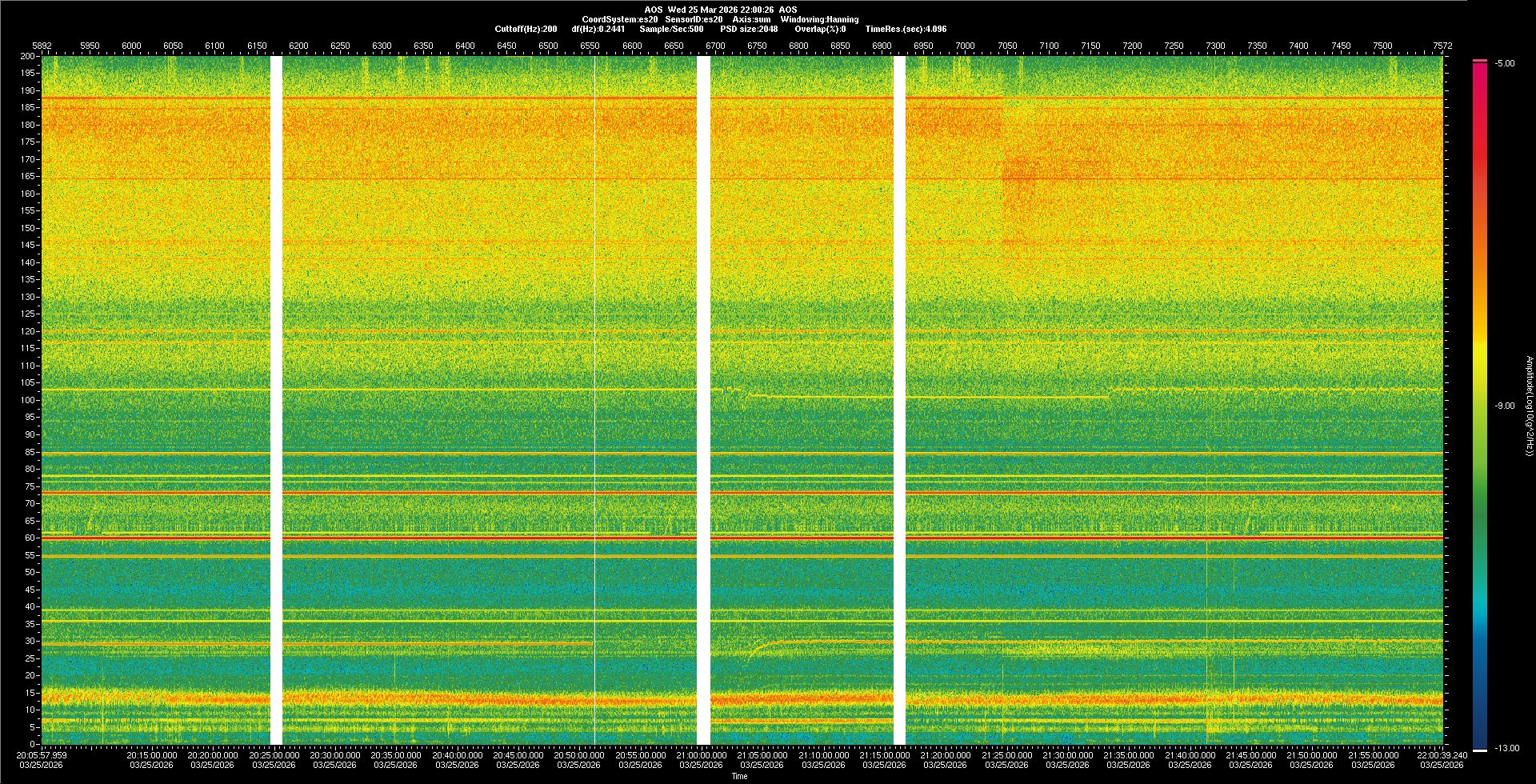Click the 60 Hz frequency axis label
Screen dimensions: 1536x784
pyautogui.click(x=30, y=538)
